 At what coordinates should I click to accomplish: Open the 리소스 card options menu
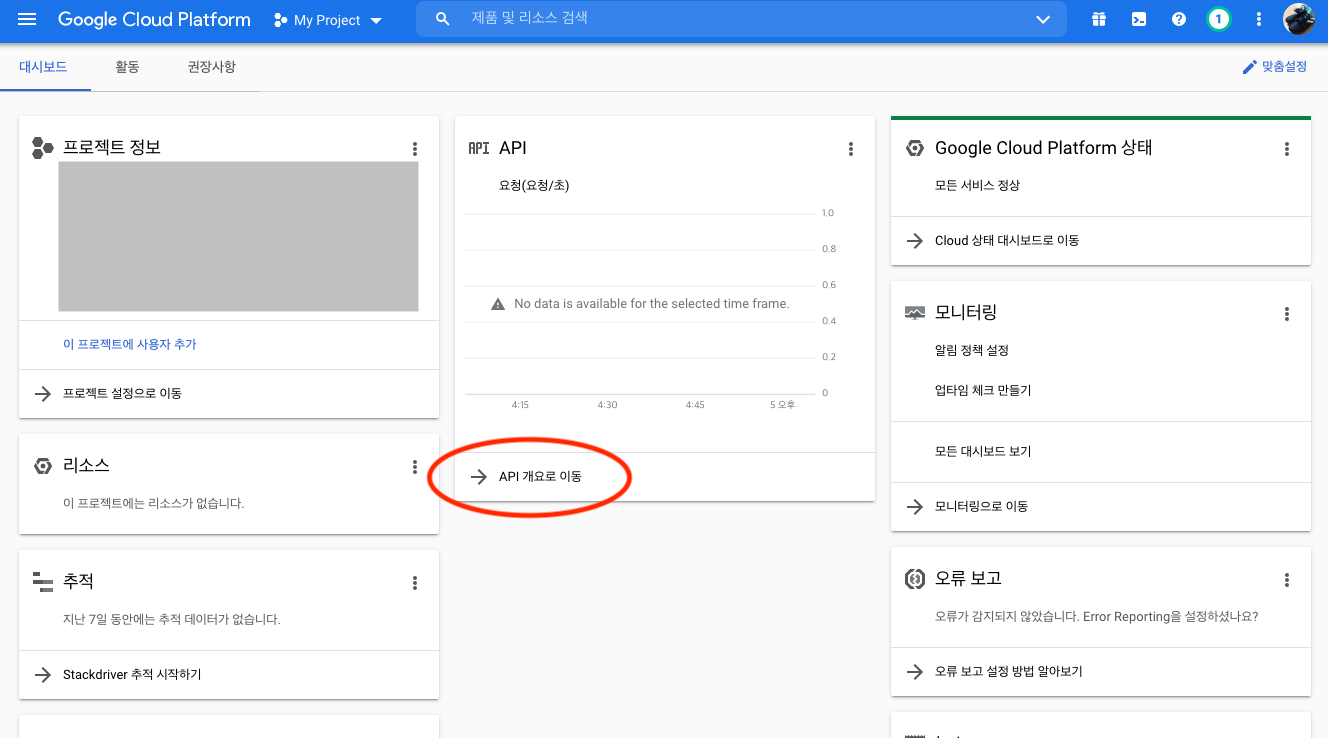[415, 467]
